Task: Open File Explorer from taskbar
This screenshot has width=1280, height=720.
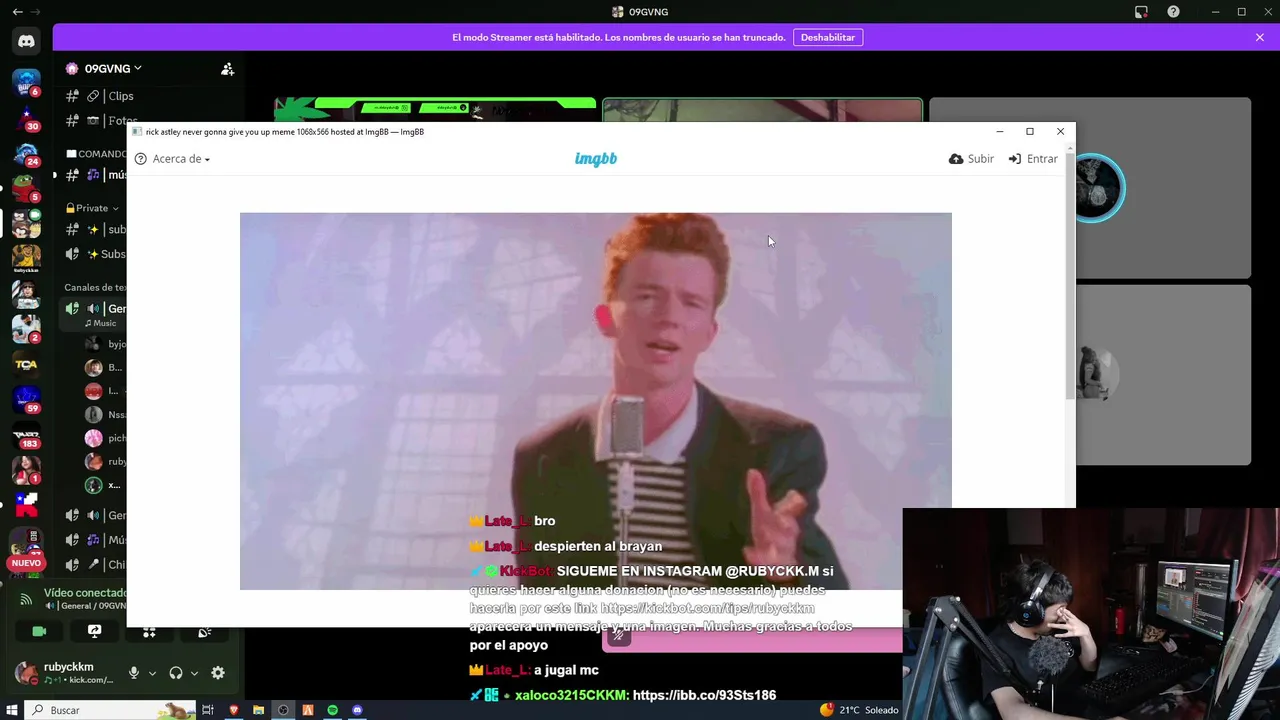Action: point(258,710)
